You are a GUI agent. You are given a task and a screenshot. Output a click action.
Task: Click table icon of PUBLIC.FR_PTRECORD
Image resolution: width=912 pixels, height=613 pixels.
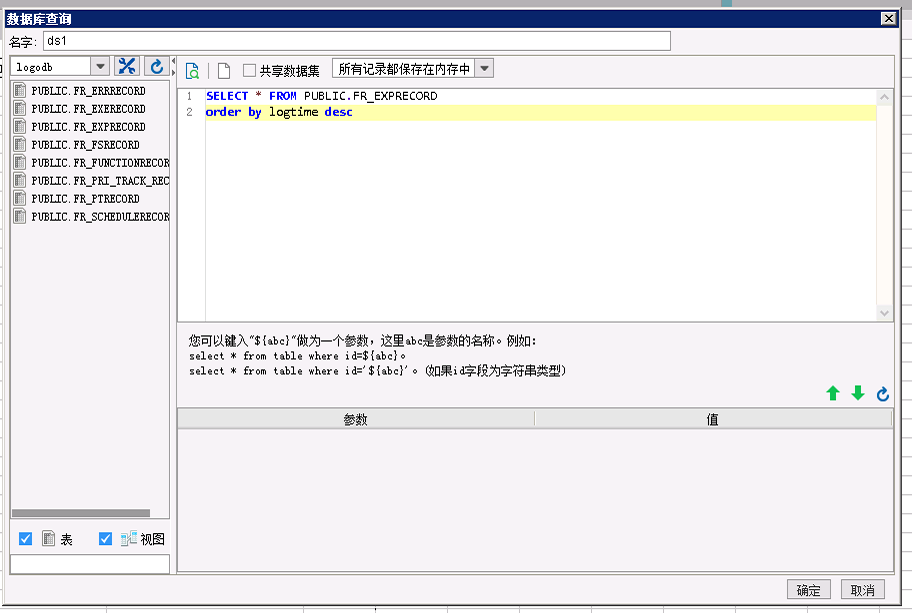coord(20,198)
